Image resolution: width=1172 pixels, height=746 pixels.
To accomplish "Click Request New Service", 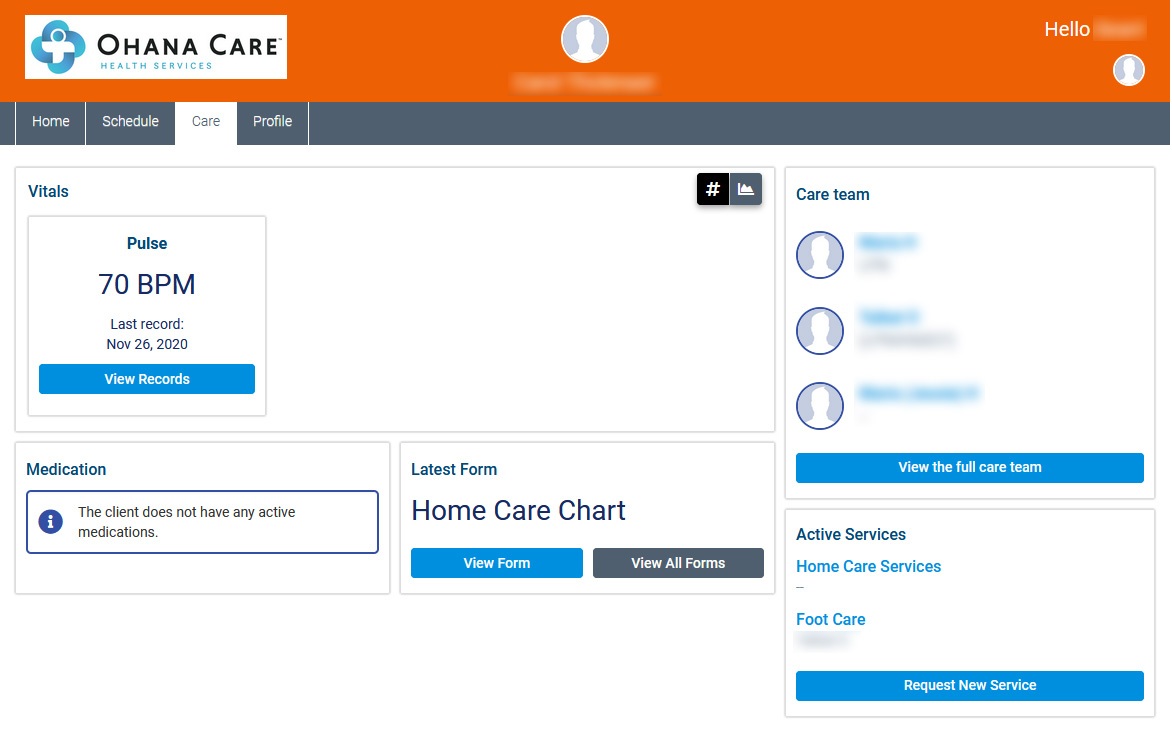I will point(968,685).
